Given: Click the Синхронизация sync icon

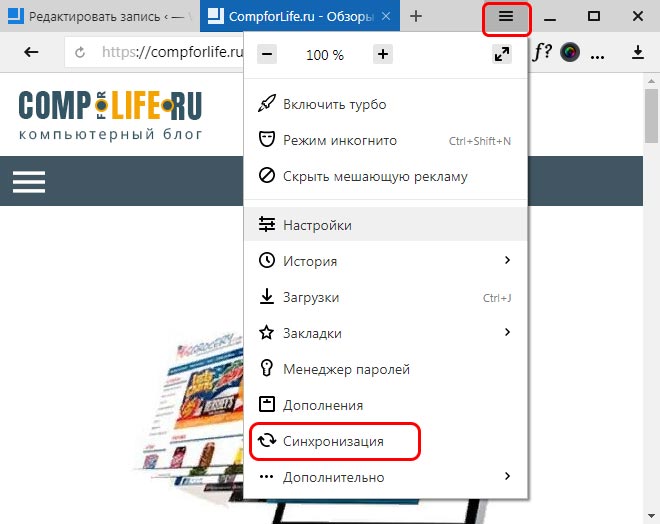Looking at the screenshot, I should coord(267,441).
